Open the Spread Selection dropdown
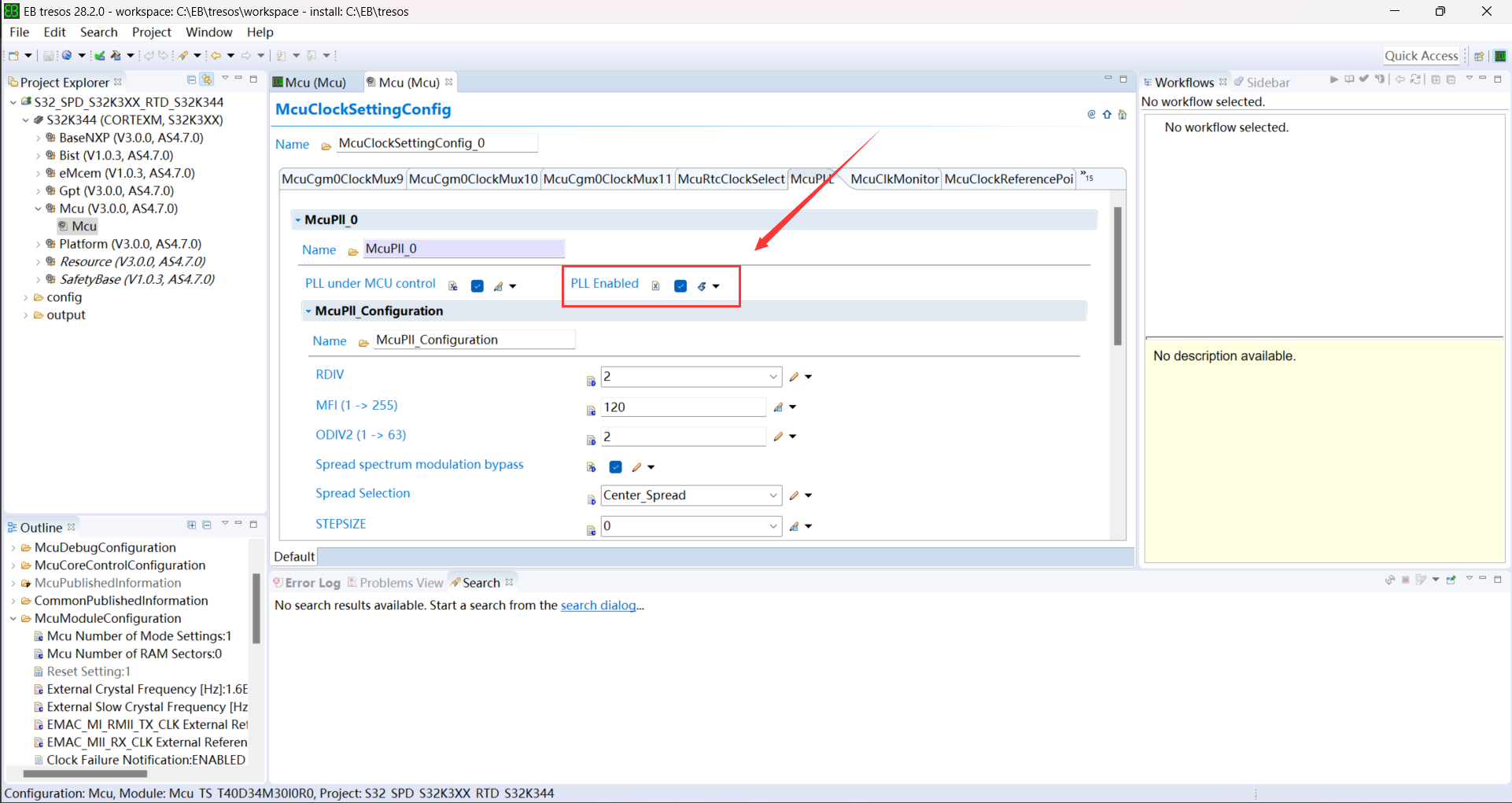 point(773,495)
